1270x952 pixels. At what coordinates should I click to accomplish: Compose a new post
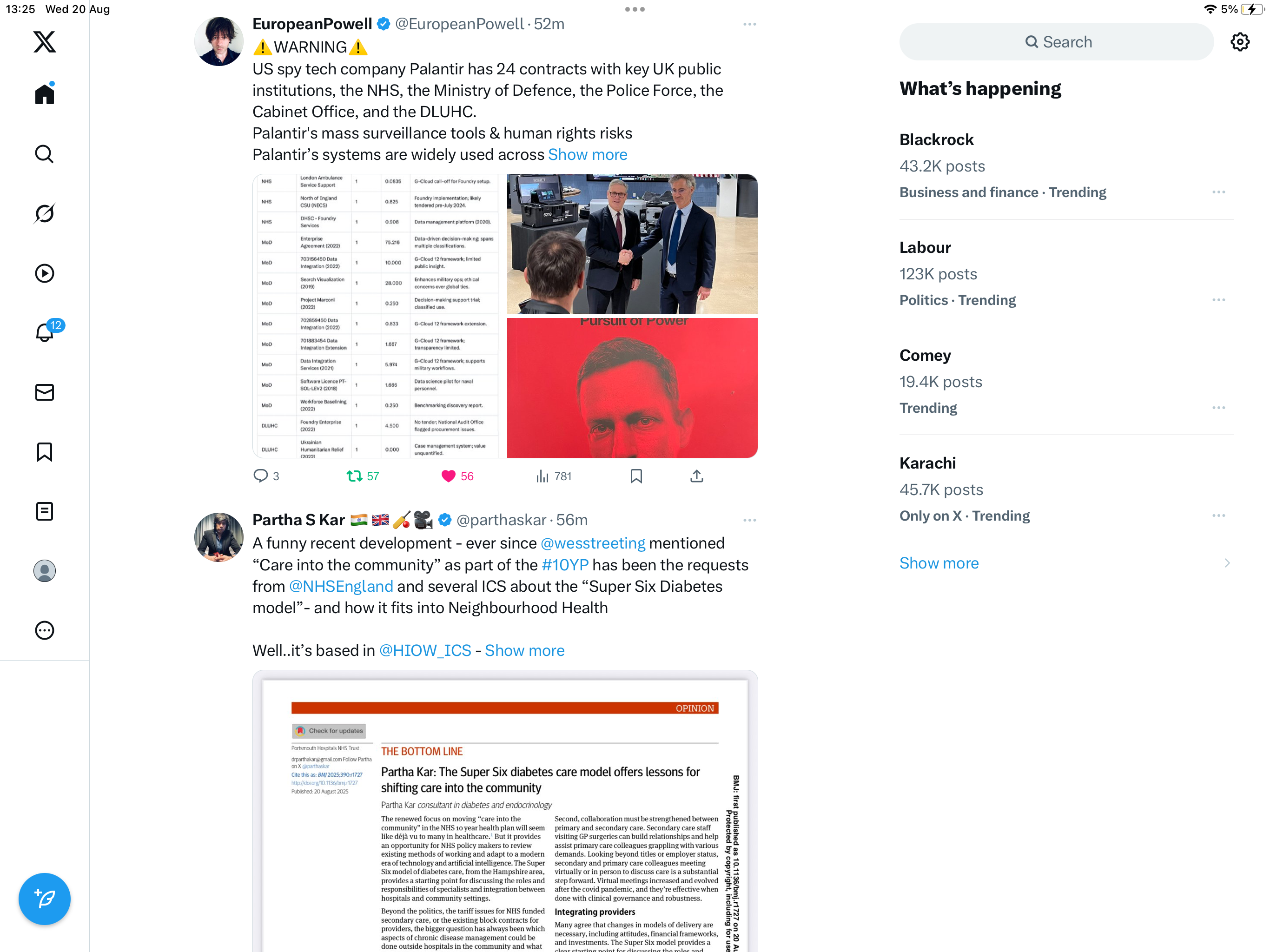44,899
